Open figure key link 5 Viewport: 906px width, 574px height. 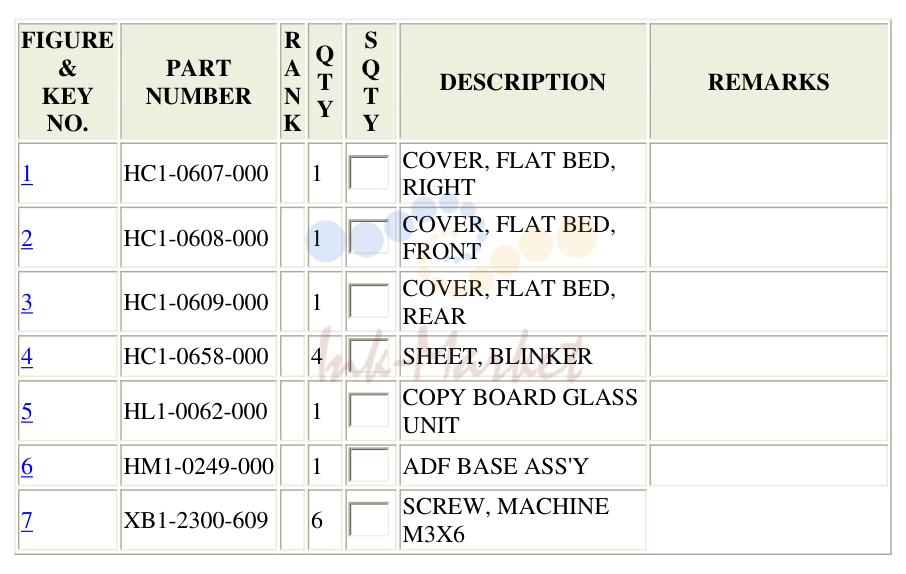pyautogui.click(x=27, y=412)
